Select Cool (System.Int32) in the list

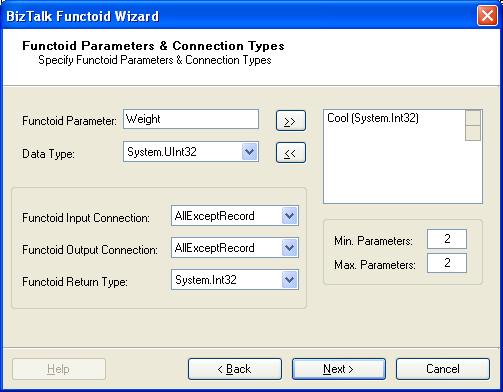click(373, 118)
